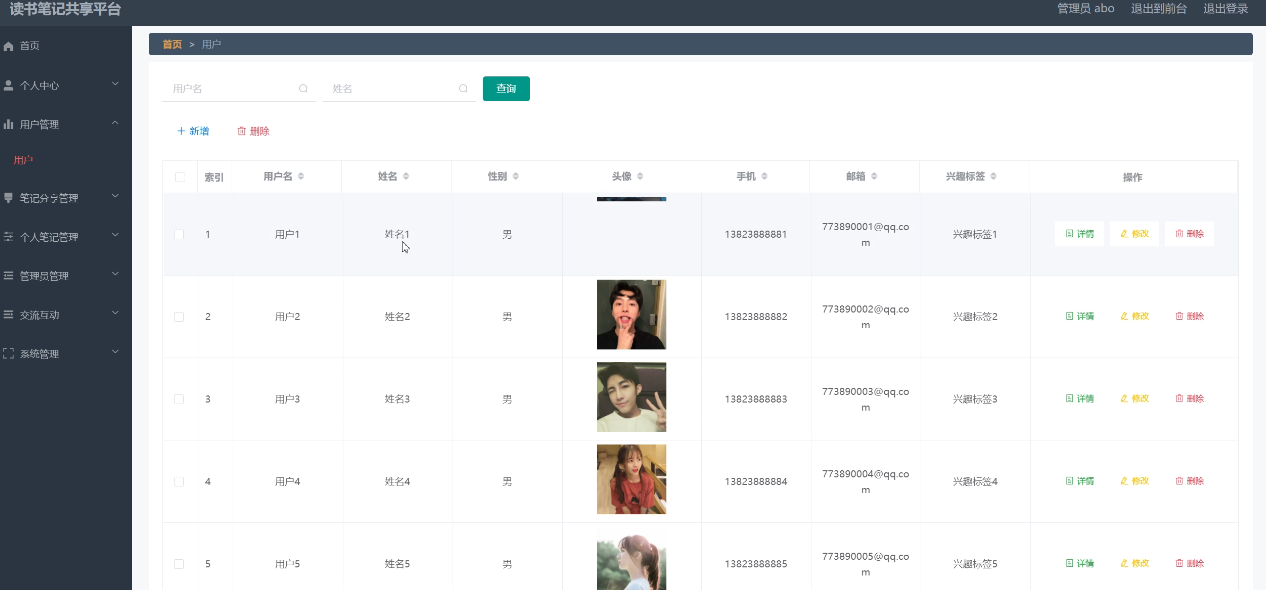1266x590 pixels.
Task: Open 交流互动 in the sidebar
Action: point(66,315)
